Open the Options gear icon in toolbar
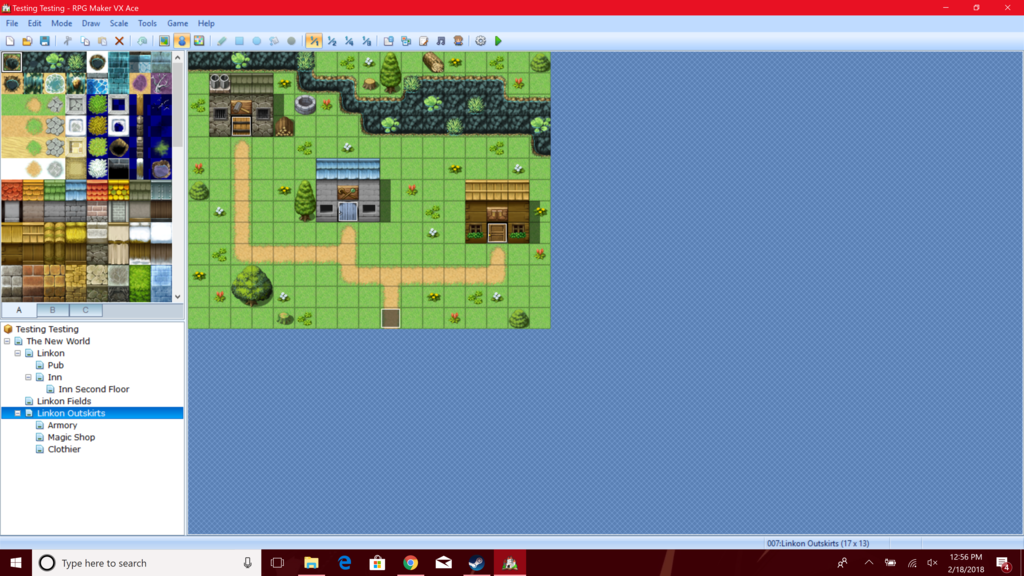 tap(480, 41)
